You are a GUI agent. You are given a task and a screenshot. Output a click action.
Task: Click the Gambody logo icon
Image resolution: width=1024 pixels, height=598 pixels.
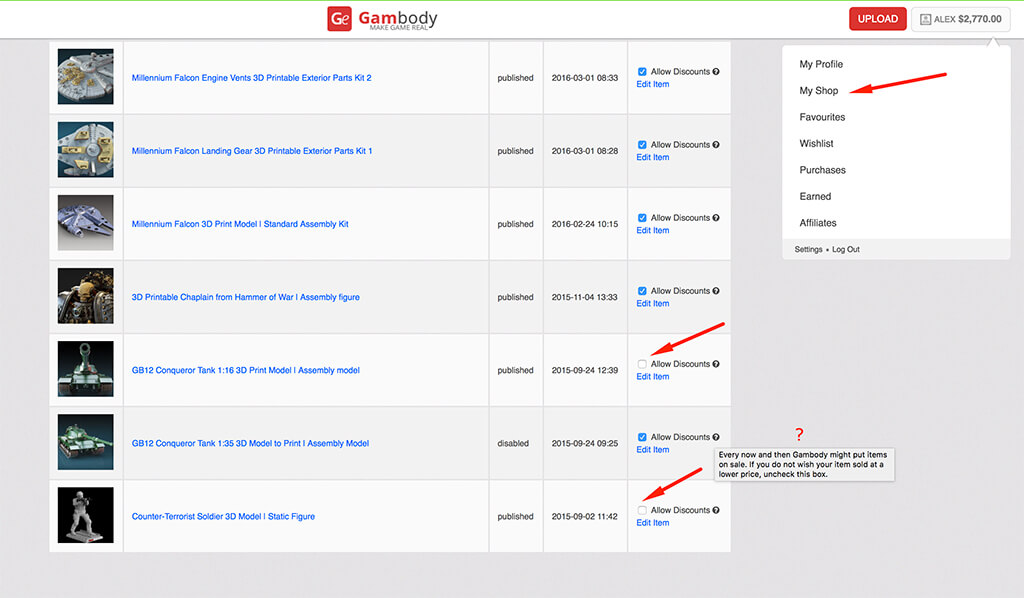click(x=340, y=19)
